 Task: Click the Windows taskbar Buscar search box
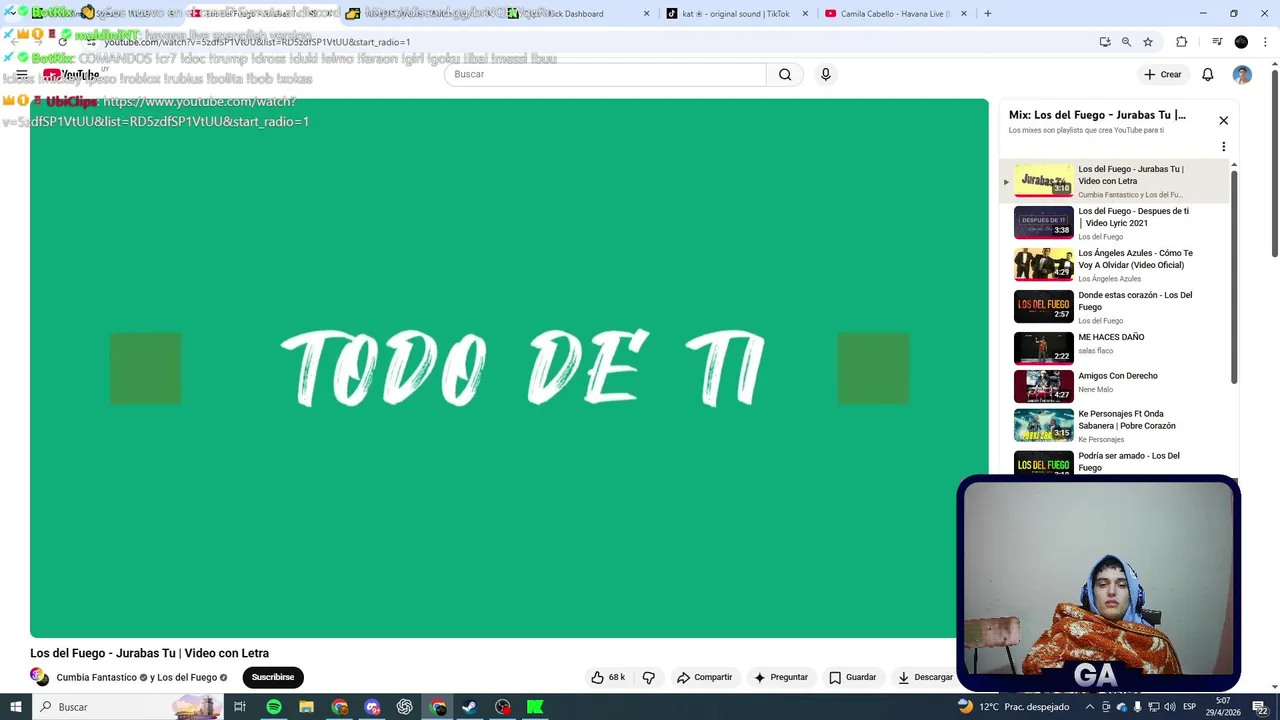127,706
